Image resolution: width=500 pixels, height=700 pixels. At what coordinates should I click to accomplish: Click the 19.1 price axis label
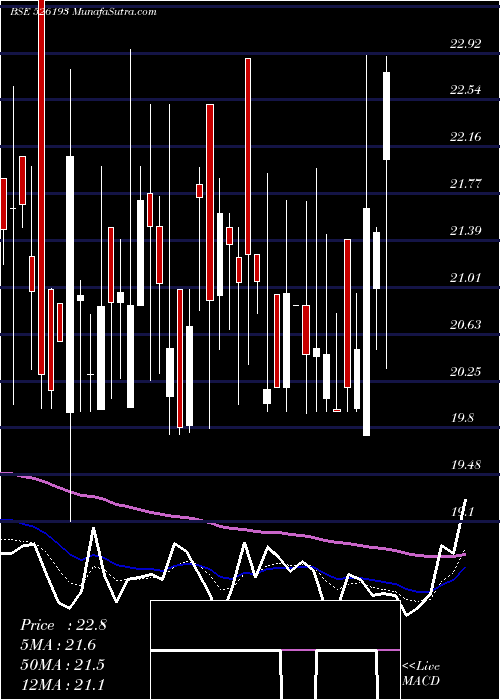(462, 512)
